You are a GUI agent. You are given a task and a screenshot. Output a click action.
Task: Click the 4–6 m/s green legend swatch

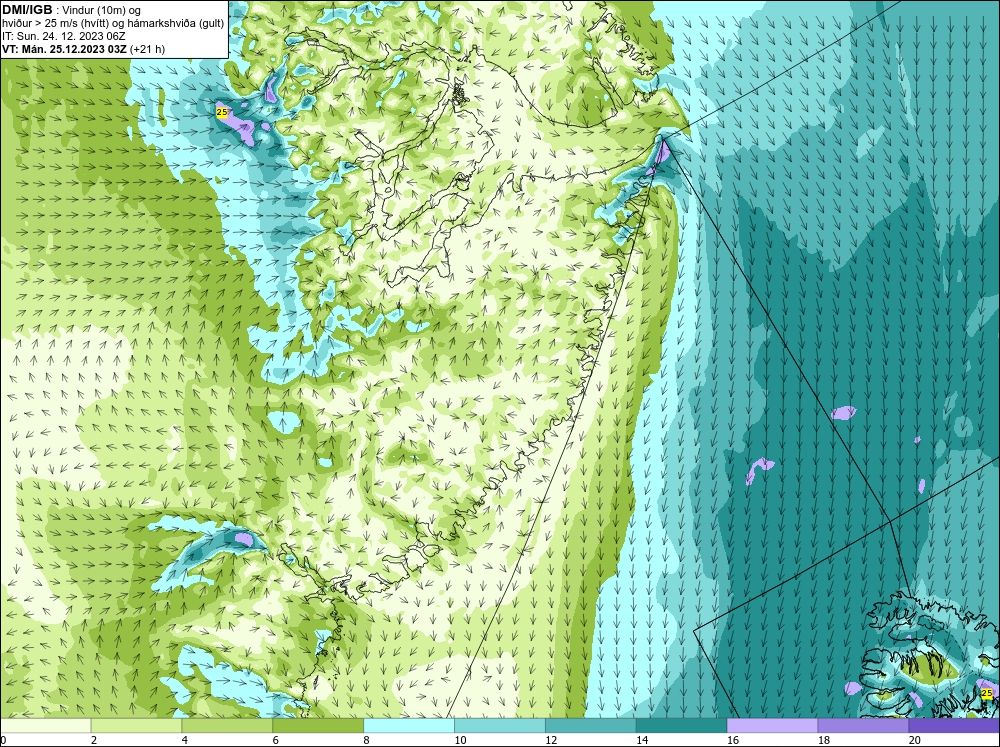point(227,726)
